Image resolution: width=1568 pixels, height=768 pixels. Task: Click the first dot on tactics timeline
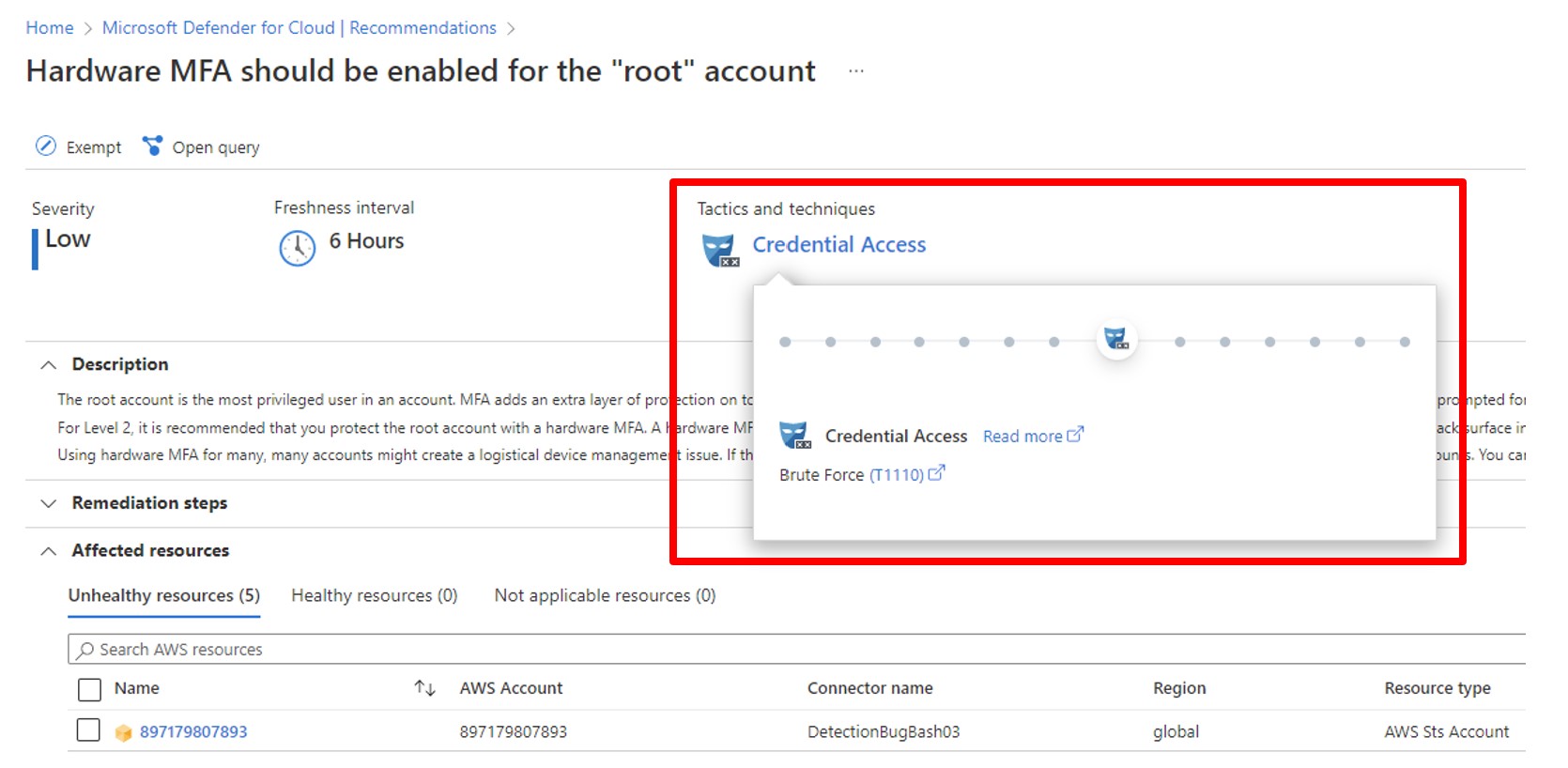[785, 342]
